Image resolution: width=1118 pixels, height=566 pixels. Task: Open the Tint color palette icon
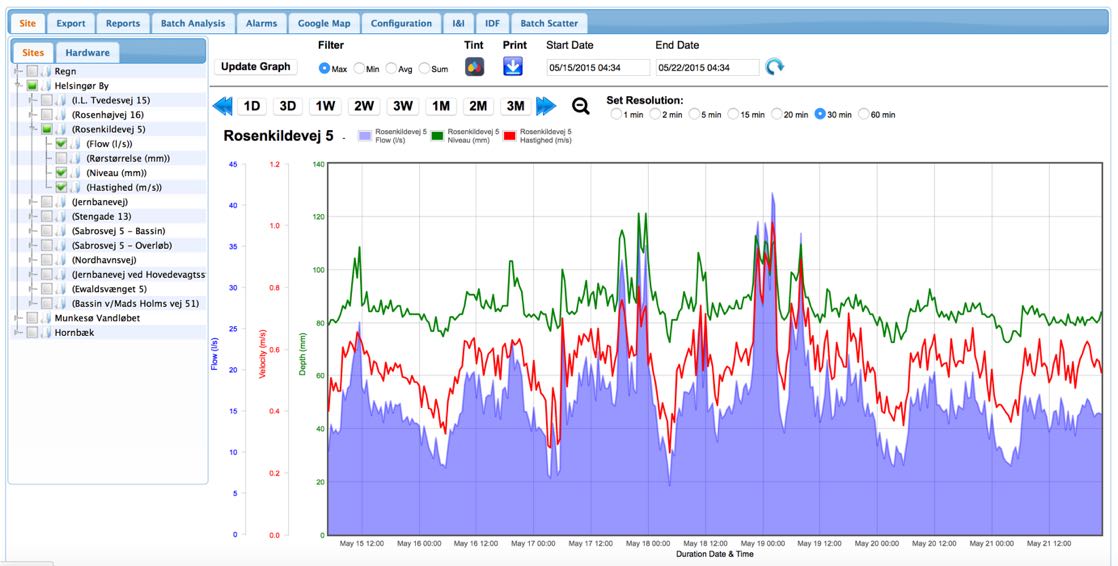click(475, 67)
